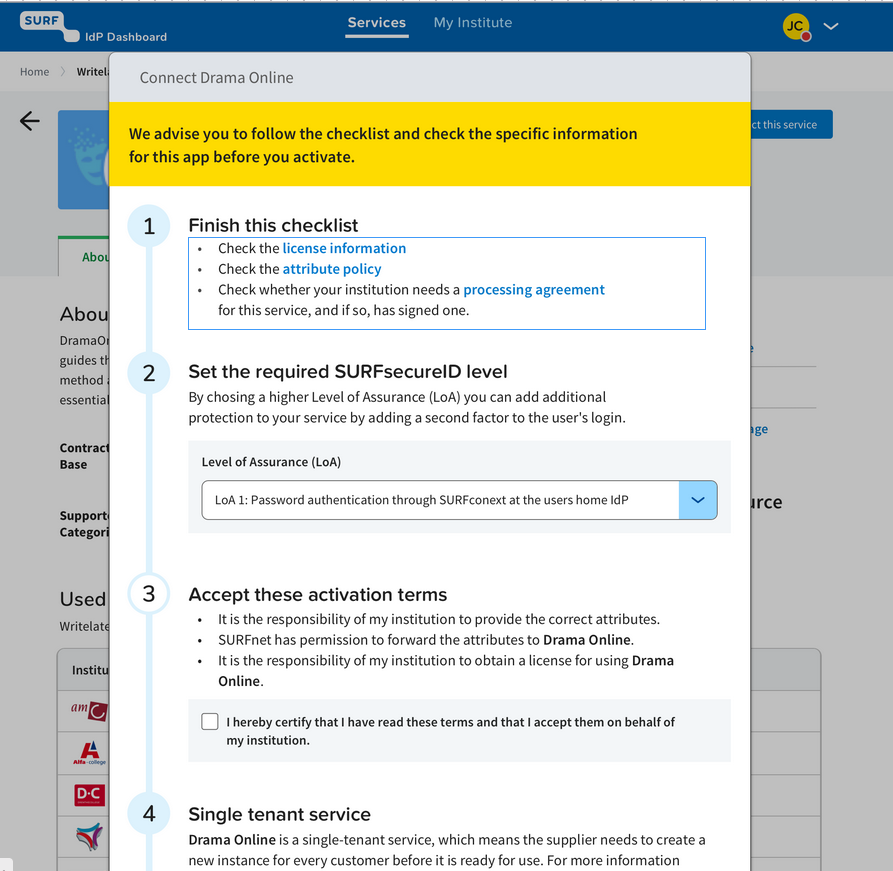Click the Set the required SURFsecureID level heading
Screen dimensions: 893x871
pyautogui.click(x=348, y=371)
